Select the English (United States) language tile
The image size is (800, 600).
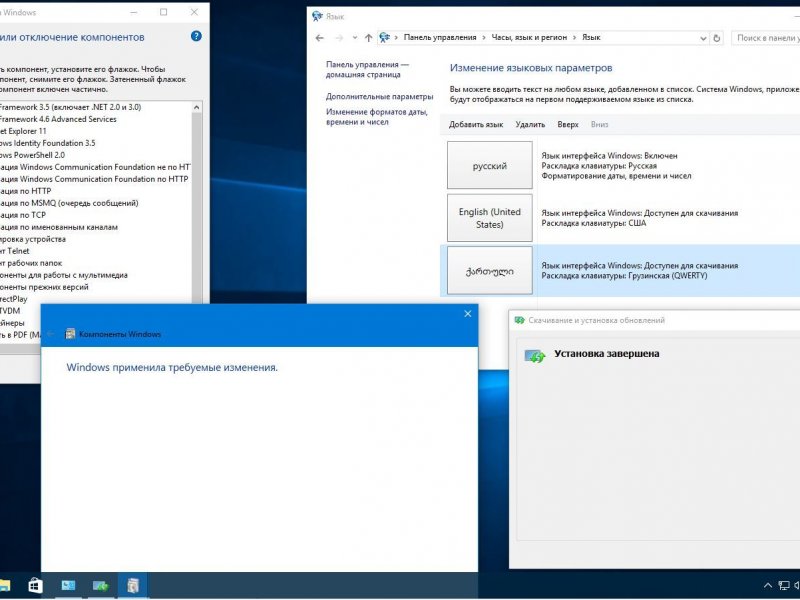click(490, 218)
